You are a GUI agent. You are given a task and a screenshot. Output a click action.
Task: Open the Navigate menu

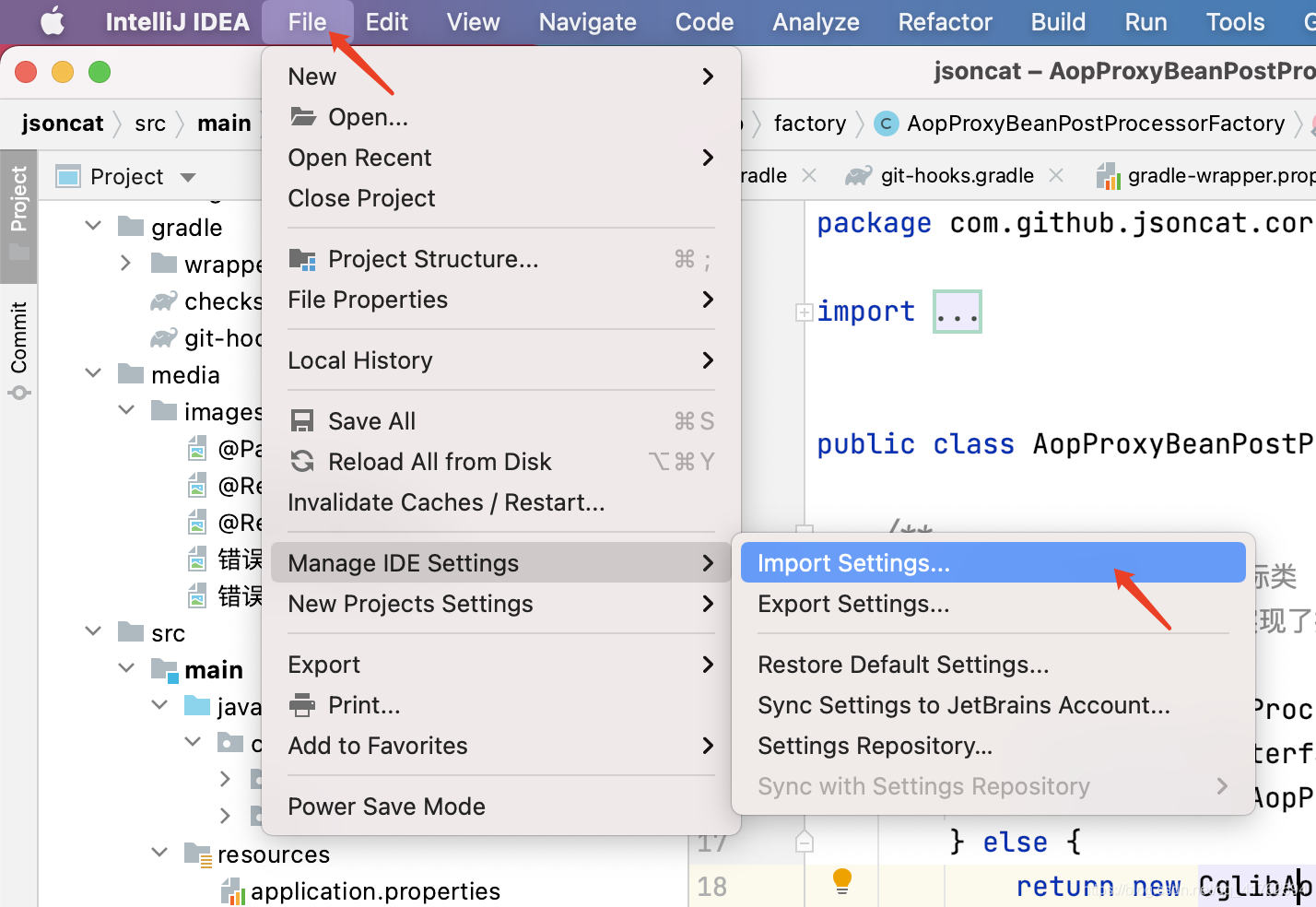pyautogui.click(x=587, y=21)
